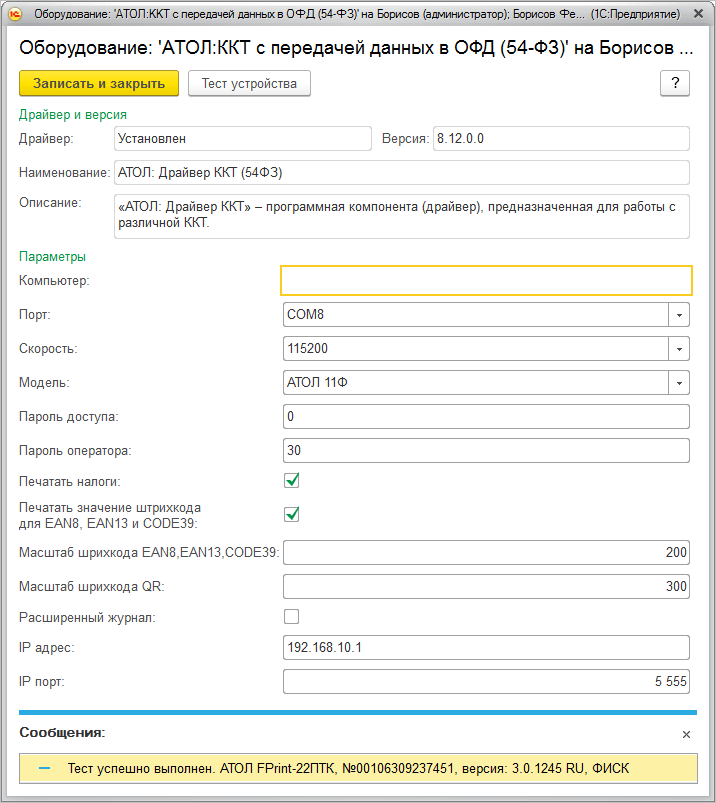Image resolution: width=716 pixels, height=803 pixels.
Task: Enable the Расширенный журнал checkbox
Action: [x=291, y=617]
